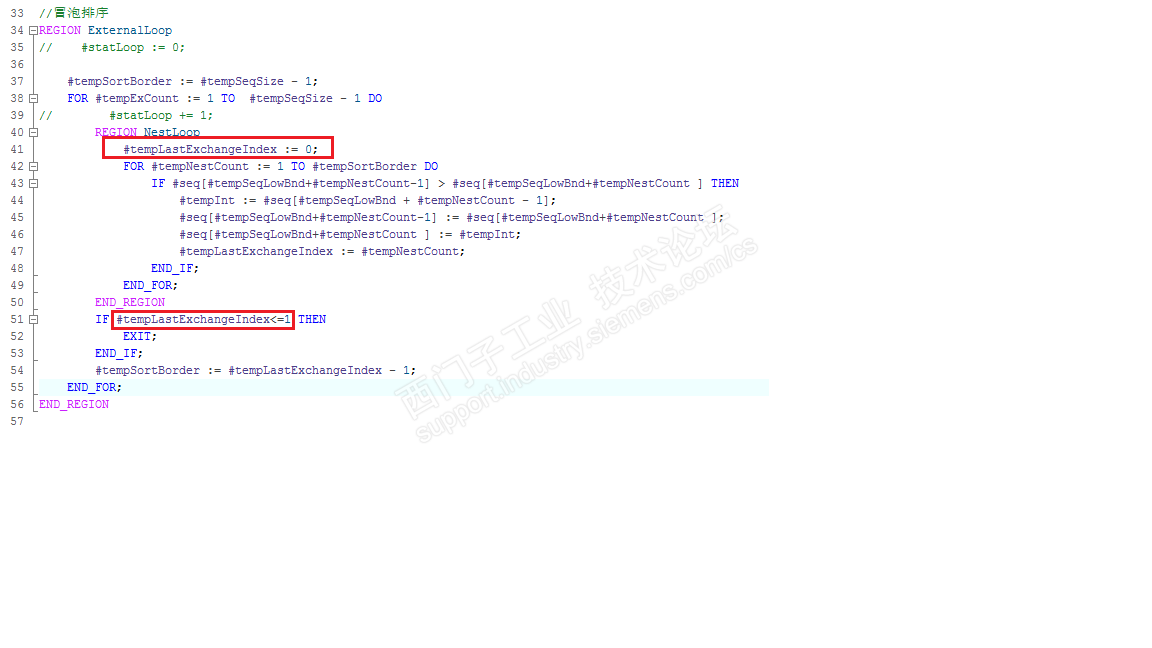Viewport: 1152px width, 648px height.
Task: Collapse the IF #seq comparison block fold
Action: tap(33, 184)
